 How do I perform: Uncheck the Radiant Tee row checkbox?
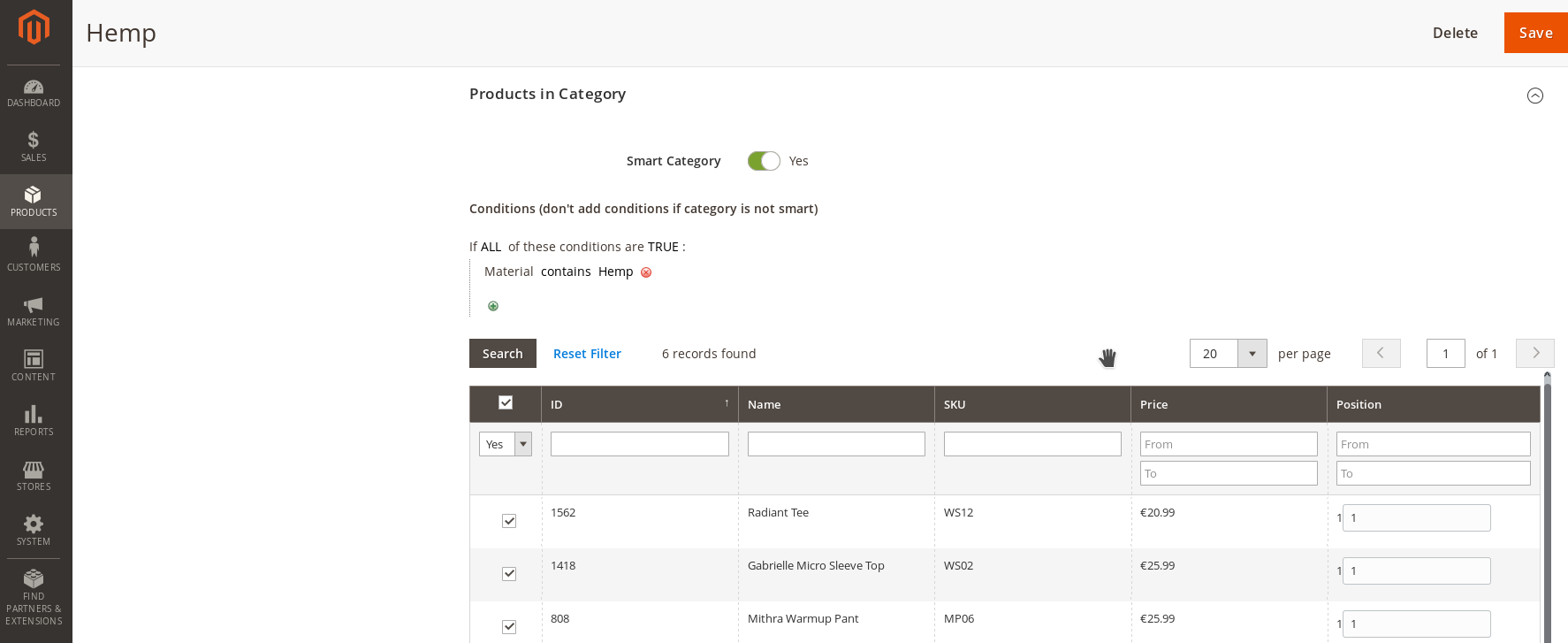coord(509,521)
